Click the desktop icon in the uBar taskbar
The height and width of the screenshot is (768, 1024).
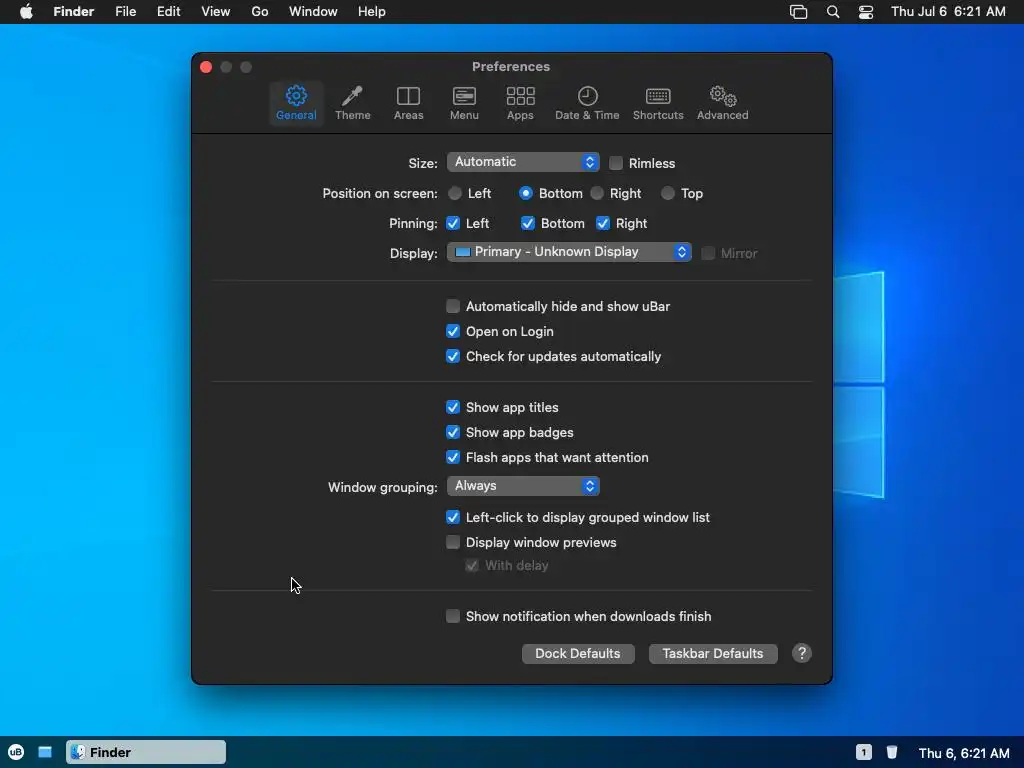(45, 752)
